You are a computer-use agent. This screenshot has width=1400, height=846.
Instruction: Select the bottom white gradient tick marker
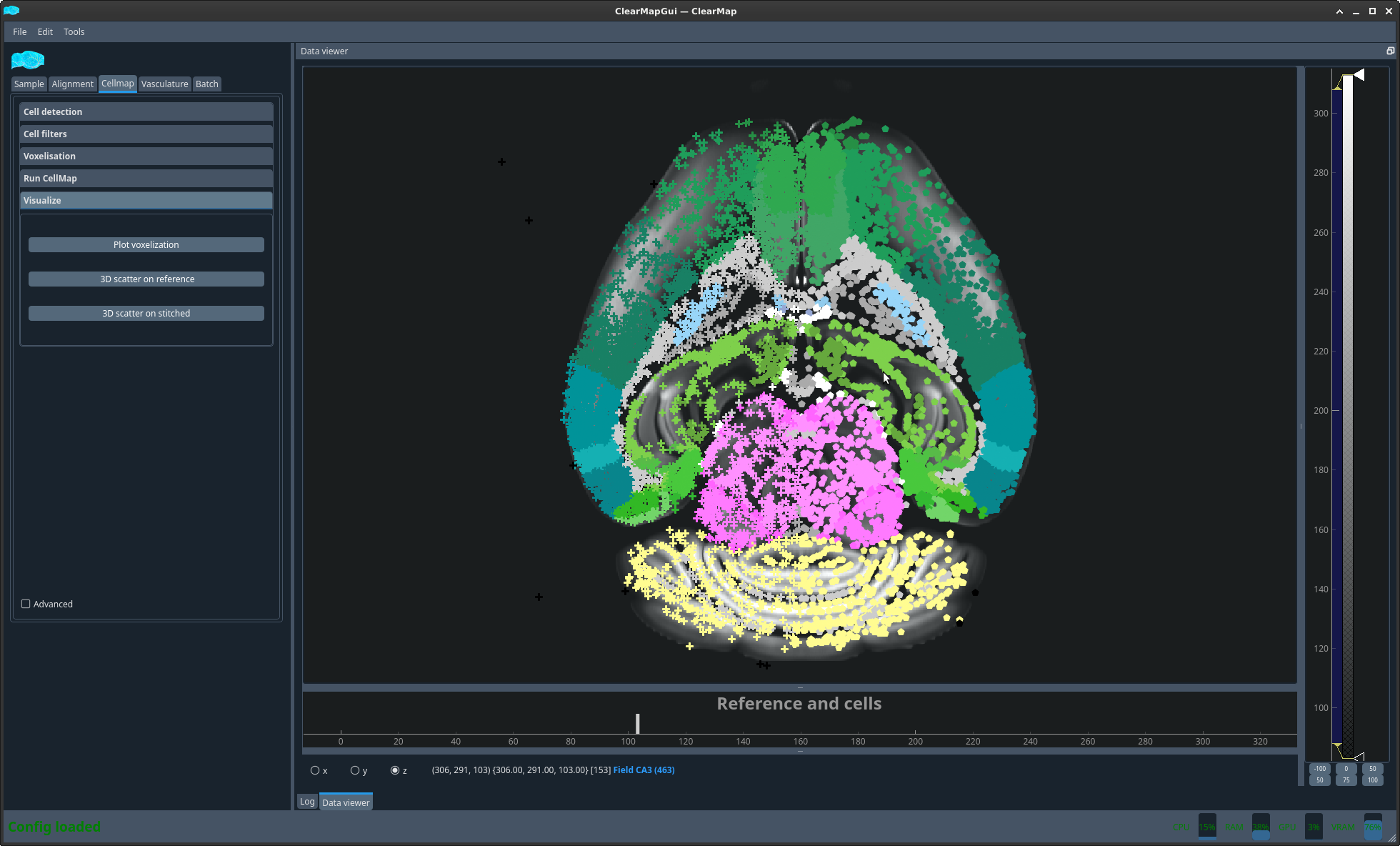point(1359,757)
